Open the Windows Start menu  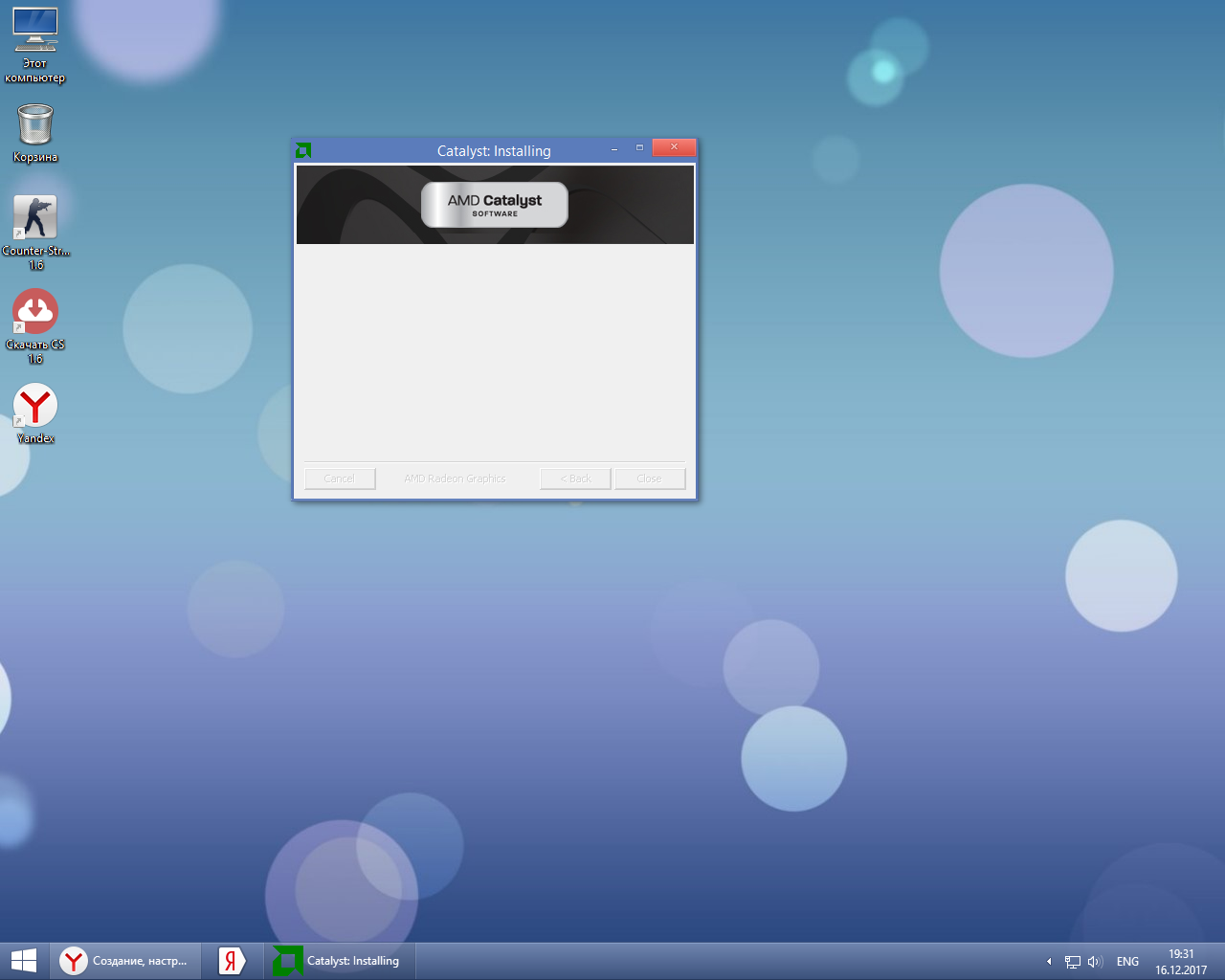pyautogui.click(x=24, y=961)
